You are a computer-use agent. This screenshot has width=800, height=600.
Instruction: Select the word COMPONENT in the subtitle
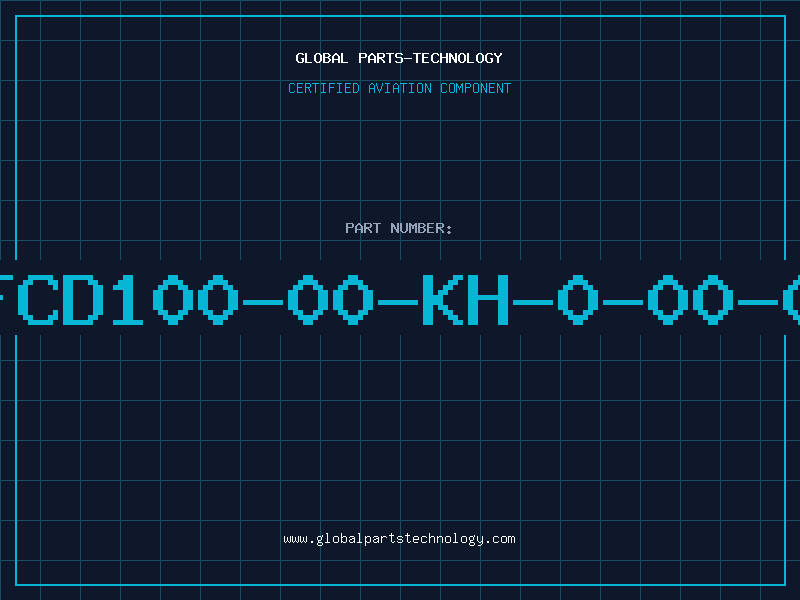[475, 88]
